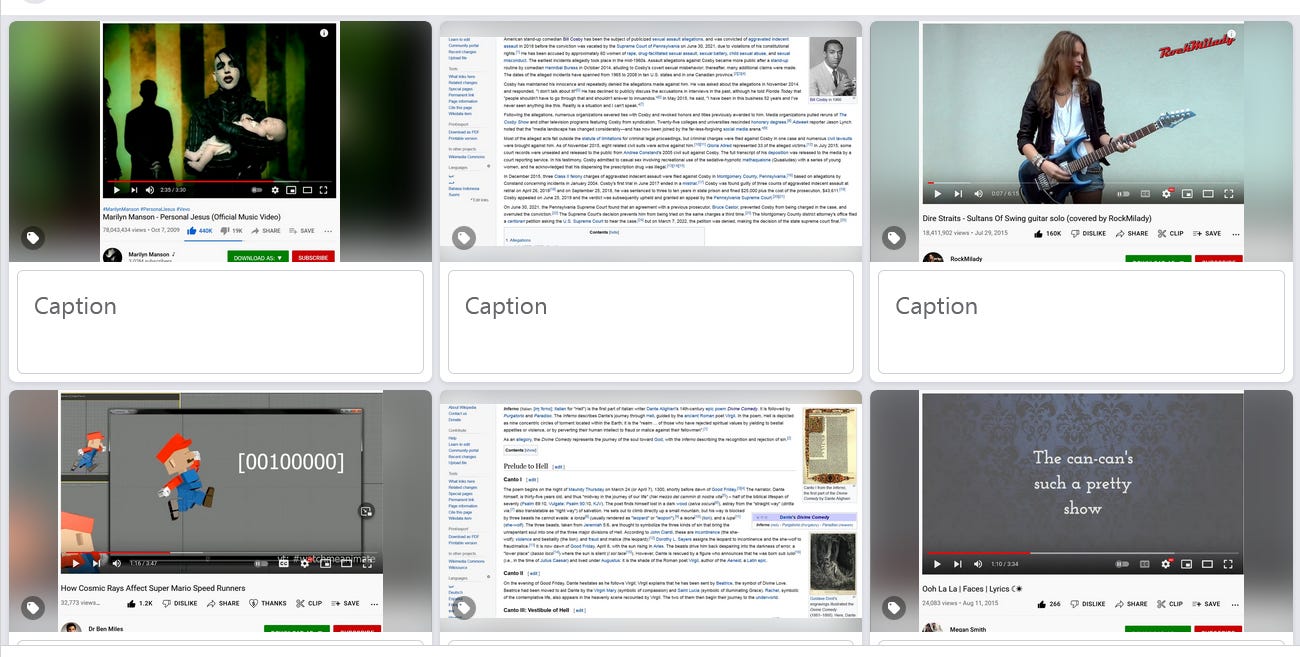Open the settings gear in the Marilyn Manson player
This screenshot has width=1300, height=657.
click(275, 190)
